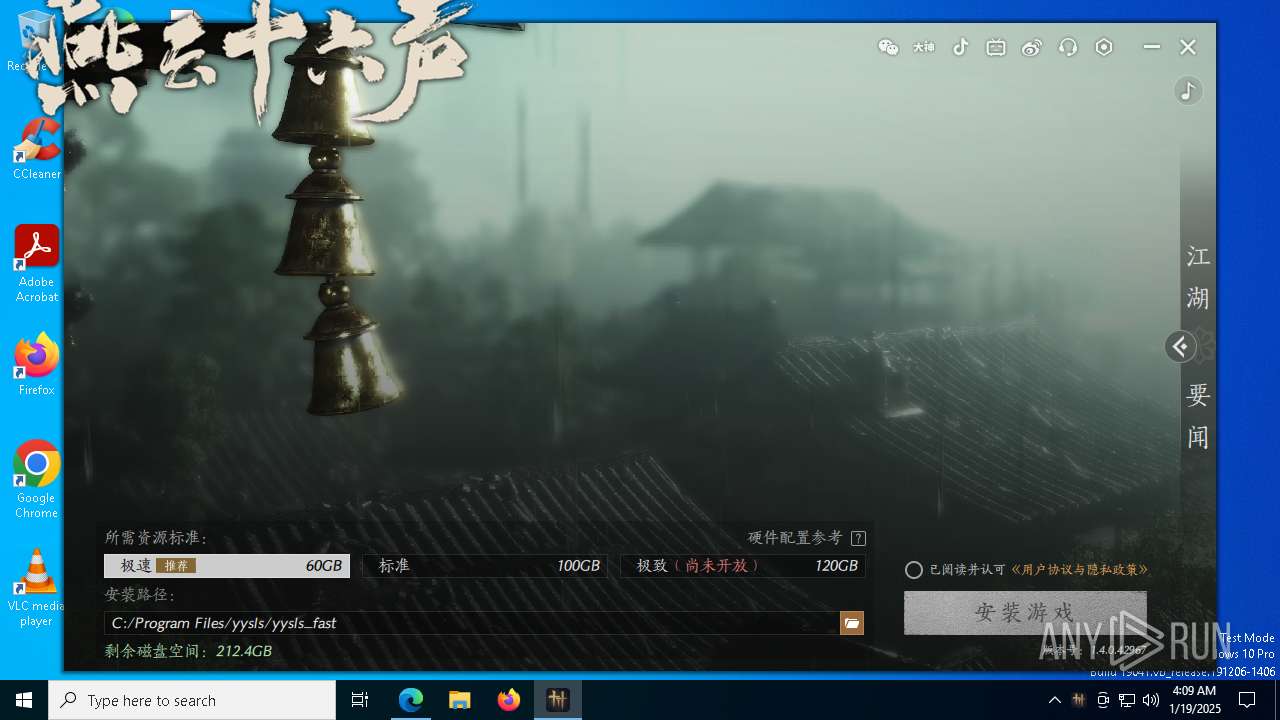Open the WeChat icon in launcher header
The image size is (1280, 720).
pyautogui.click(x=888, y=47)
